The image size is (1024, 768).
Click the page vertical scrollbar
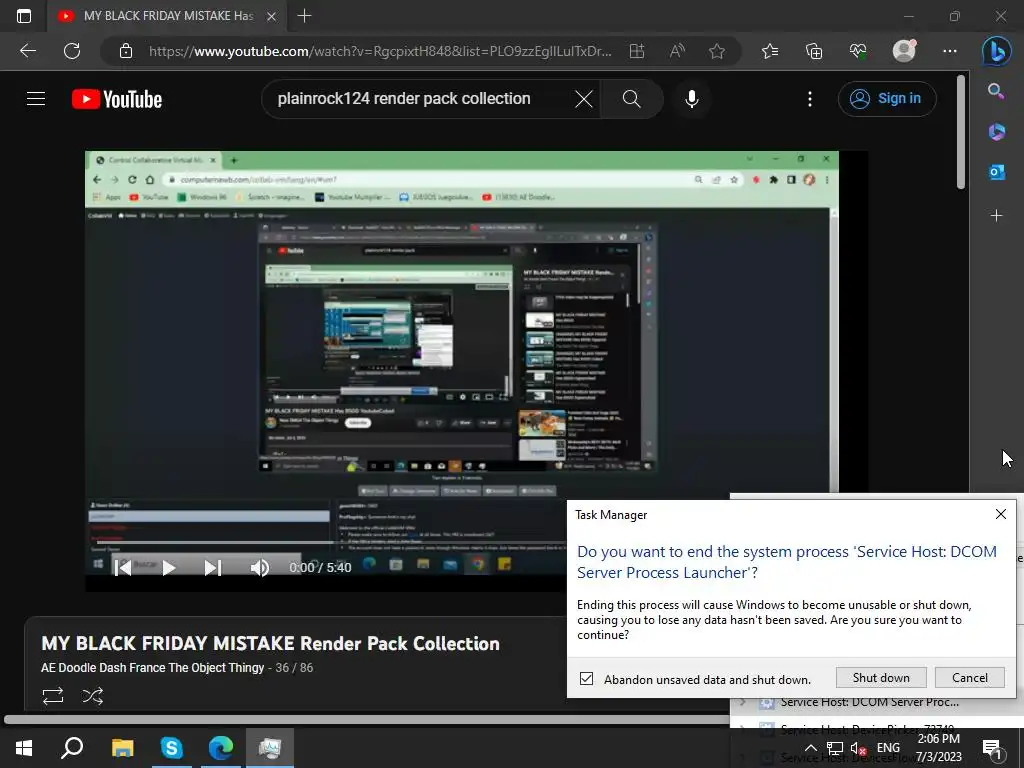[961, 133]
